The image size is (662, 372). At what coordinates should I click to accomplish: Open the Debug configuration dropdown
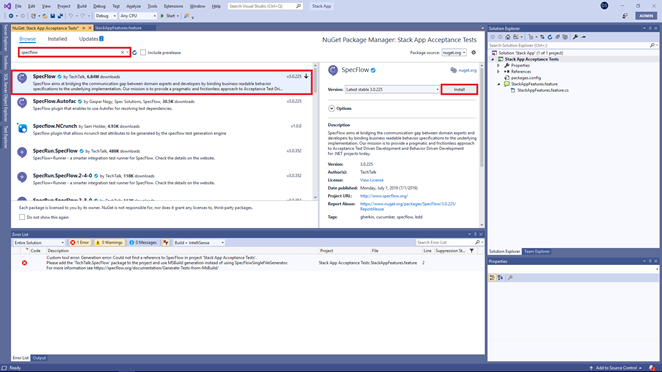[106, 16]
